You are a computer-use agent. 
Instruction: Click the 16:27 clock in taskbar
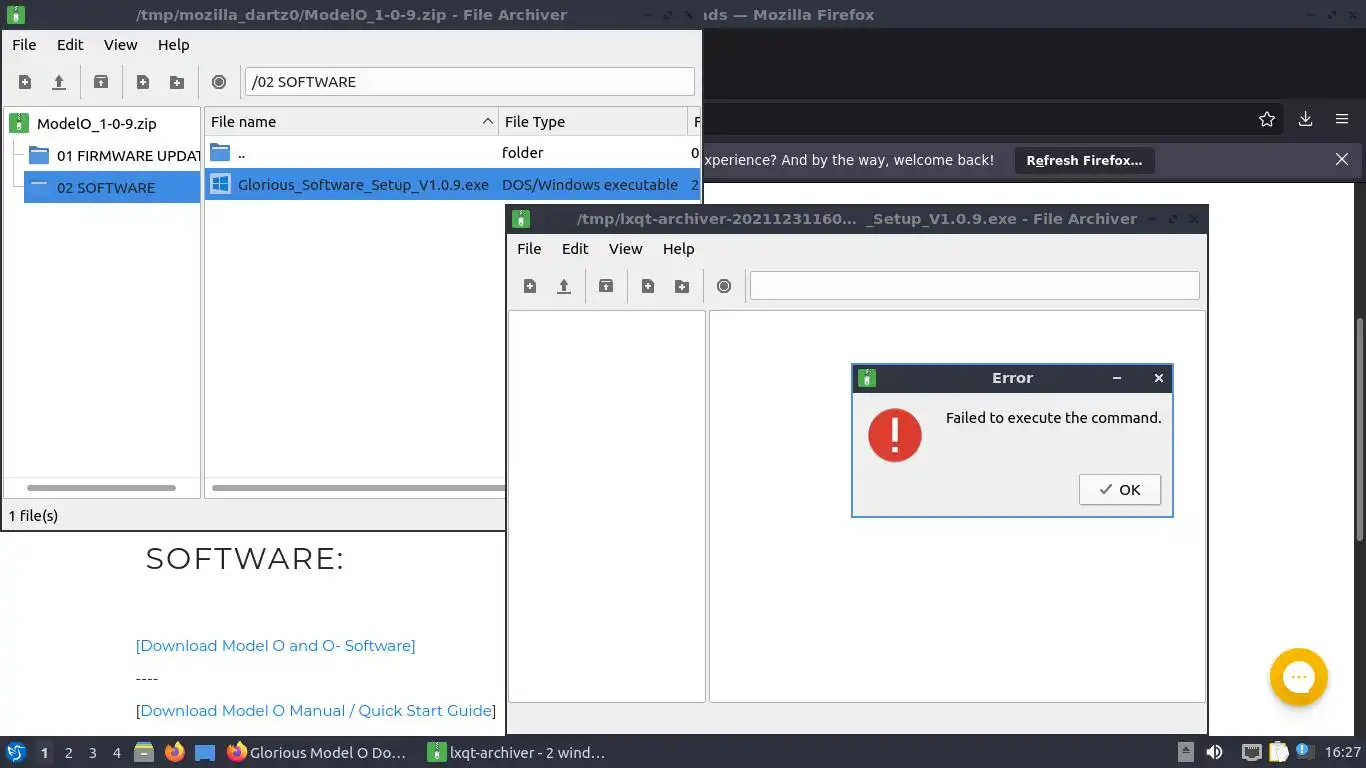[x=1343, y=752]
